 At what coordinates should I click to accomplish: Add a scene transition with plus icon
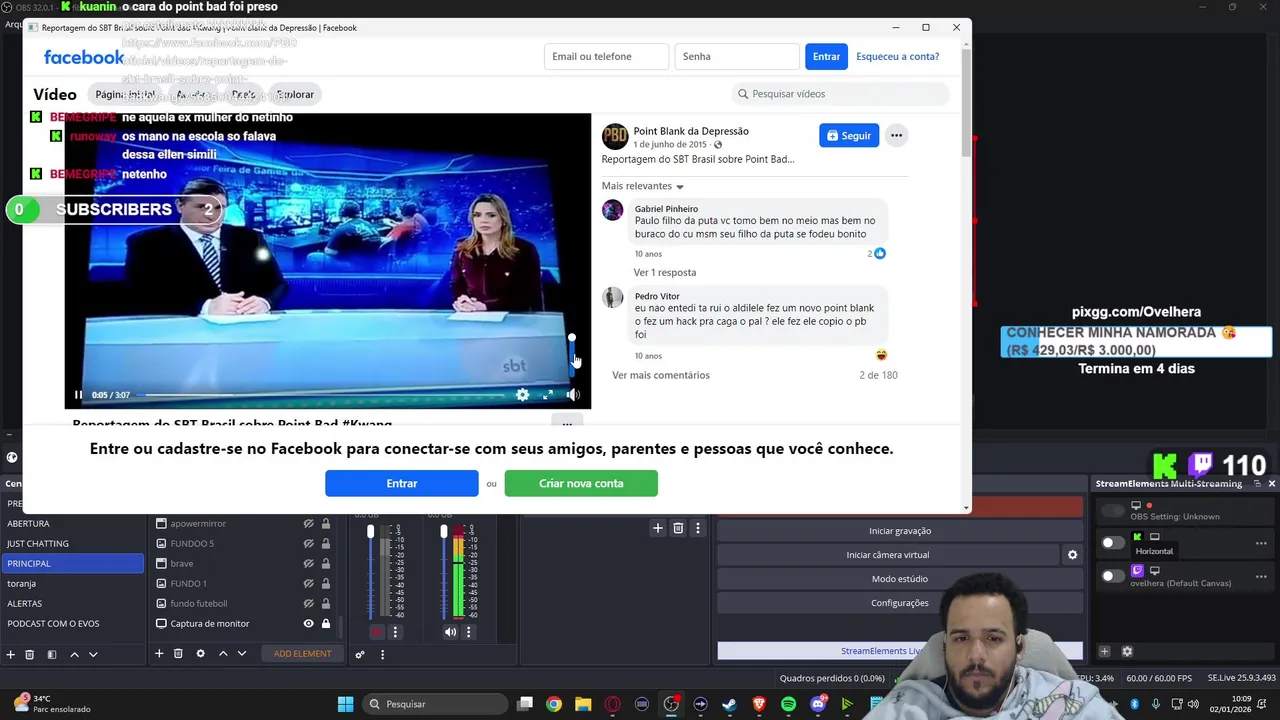(x=657, y=528)
